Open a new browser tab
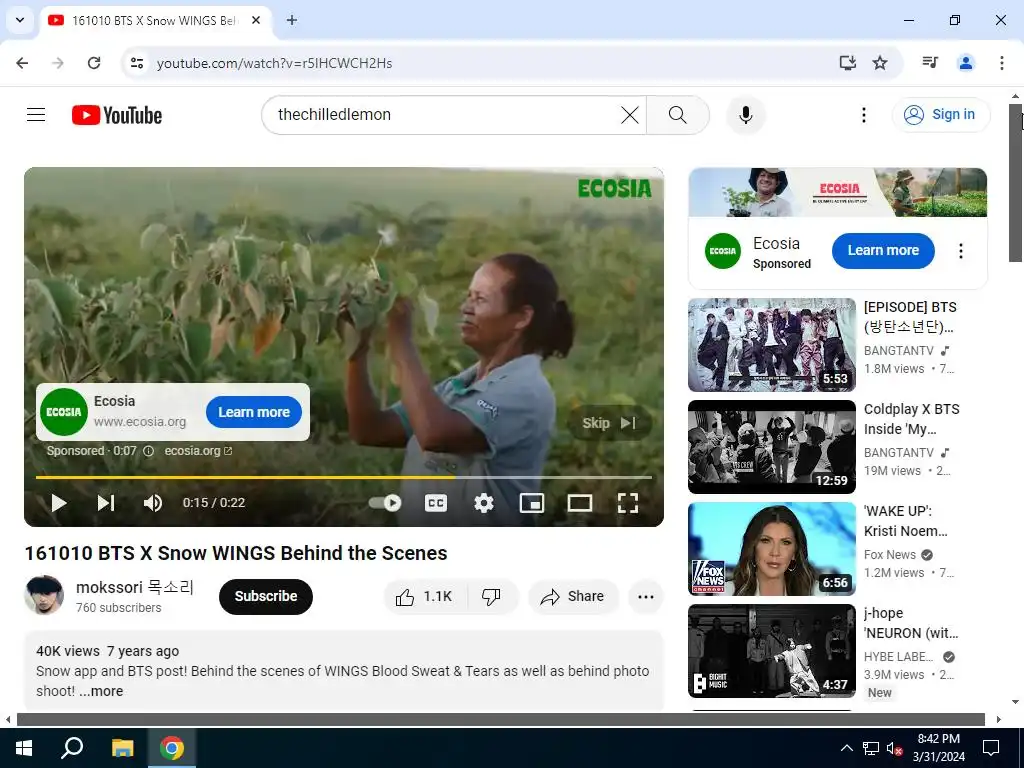Image resolution: width=1024 pixels, height=768 pixels. 292,20
